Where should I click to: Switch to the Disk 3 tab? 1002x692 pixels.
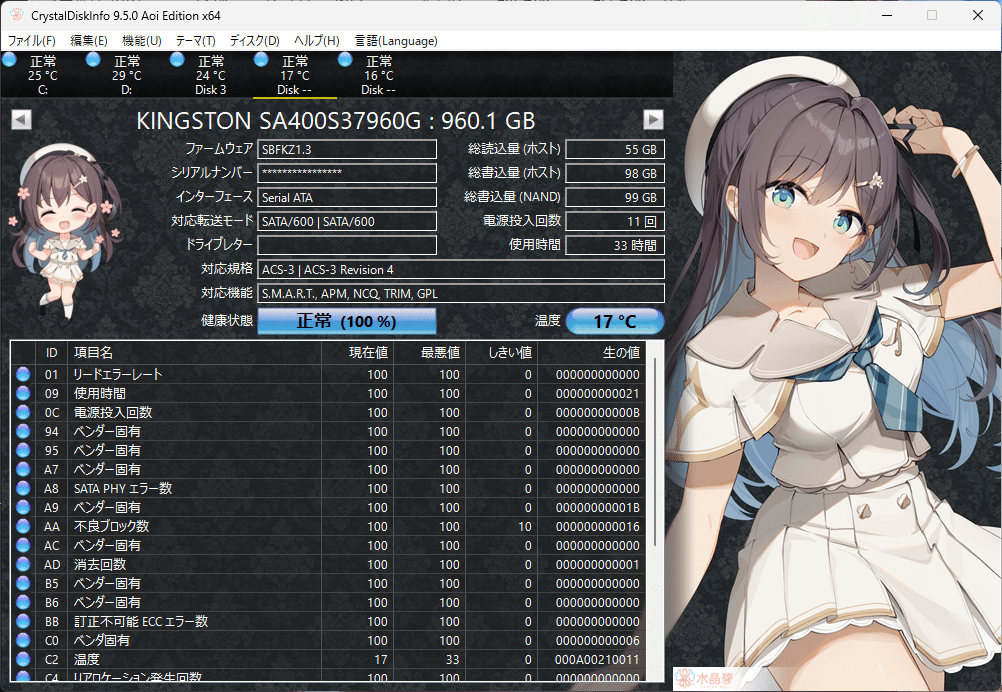tap(210, 75)
